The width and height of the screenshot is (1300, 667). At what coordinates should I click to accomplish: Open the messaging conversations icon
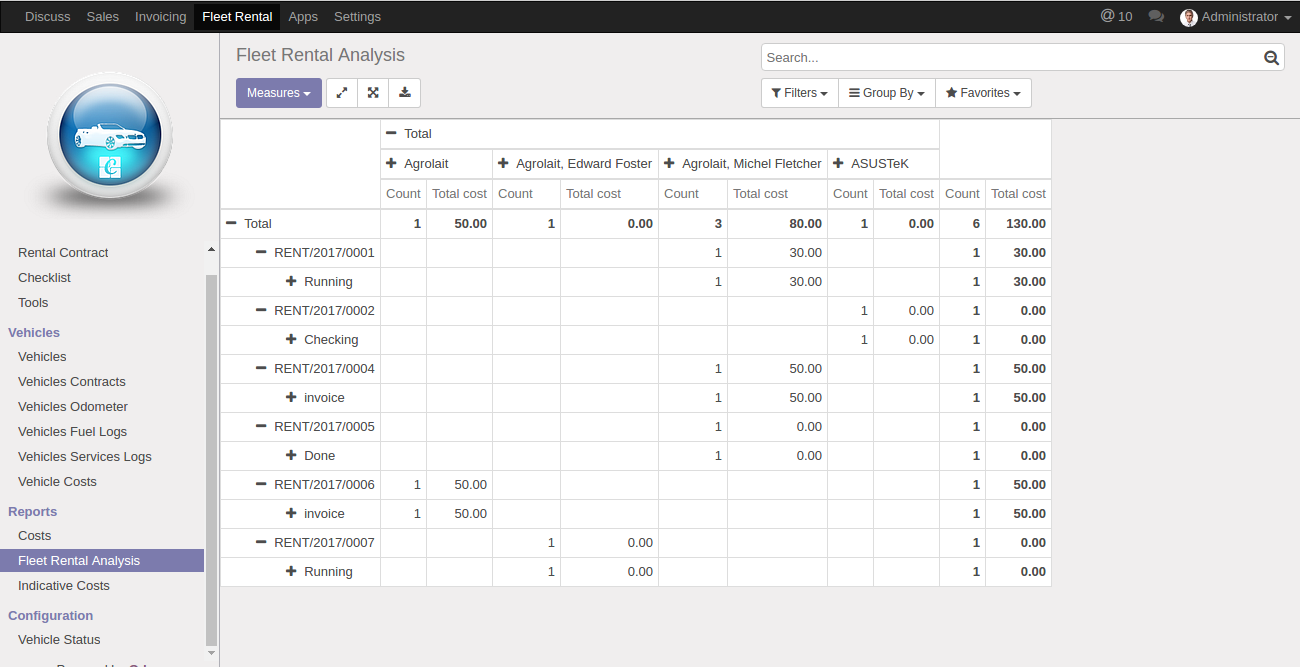pyautogui.click(x=1156, y=16)
